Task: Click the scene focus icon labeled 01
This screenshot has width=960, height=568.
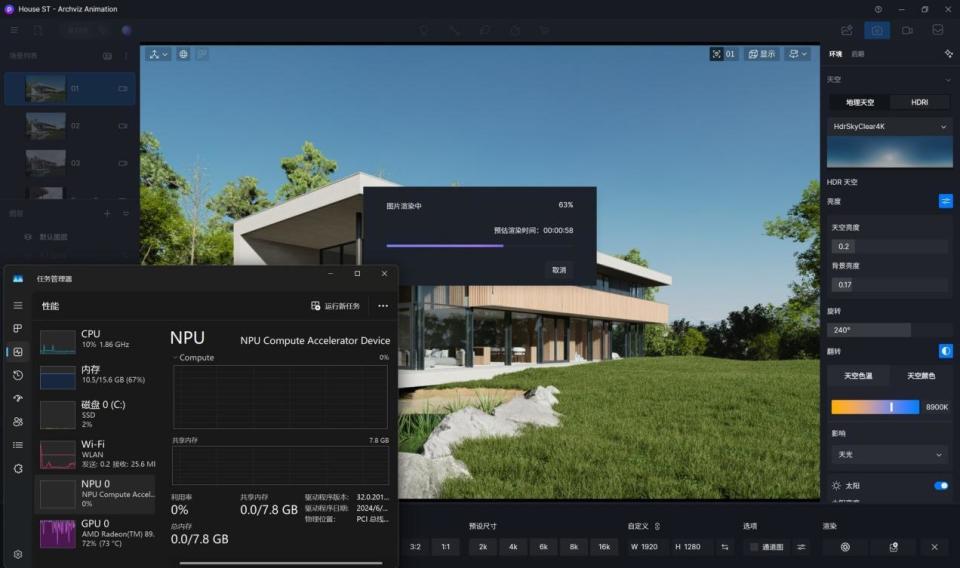Action: pos(723,54)
